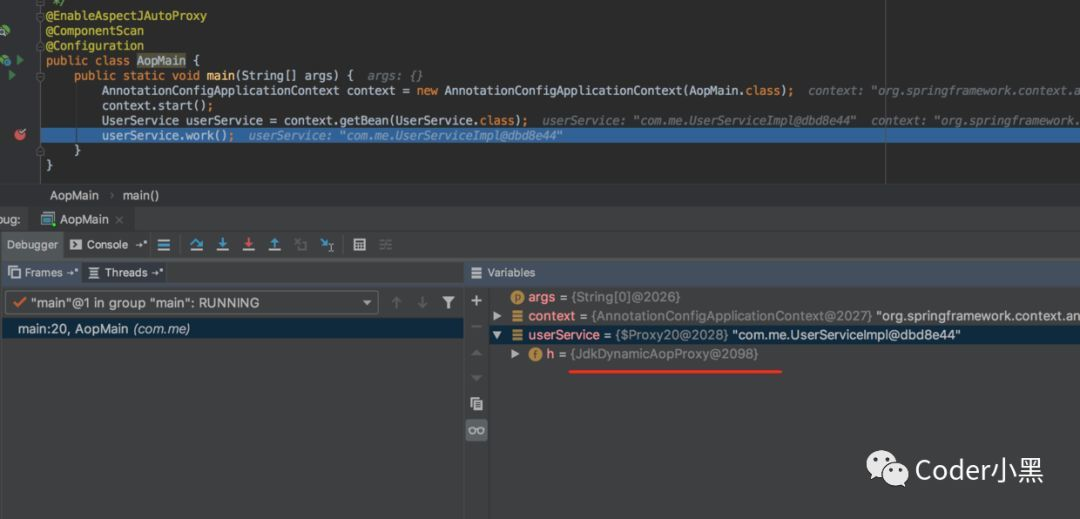Image resolution: width=1080 pixels, height=519 pixels.
Task: Select the Threads tab
Action: 125,272
